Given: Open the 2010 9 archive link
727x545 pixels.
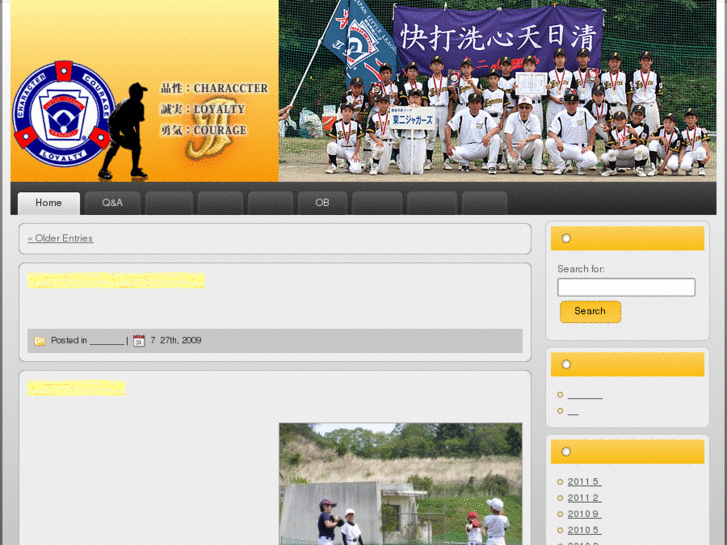Looking at the screenshot, I should pyautogui.click(x=585, y=514).
